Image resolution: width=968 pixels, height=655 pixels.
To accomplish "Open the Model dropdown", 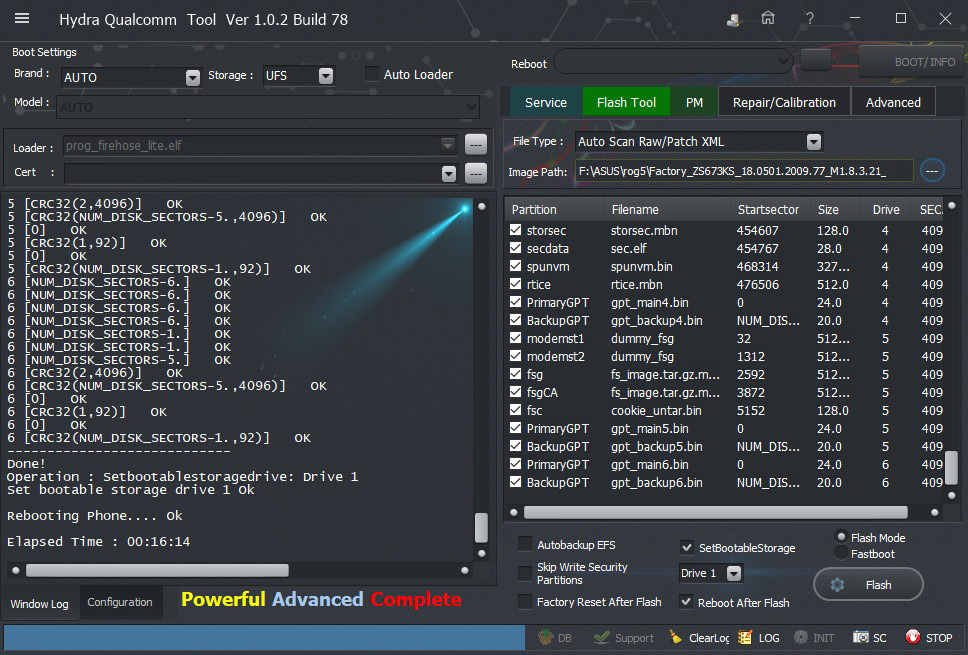I will click(x=472, y=107).
